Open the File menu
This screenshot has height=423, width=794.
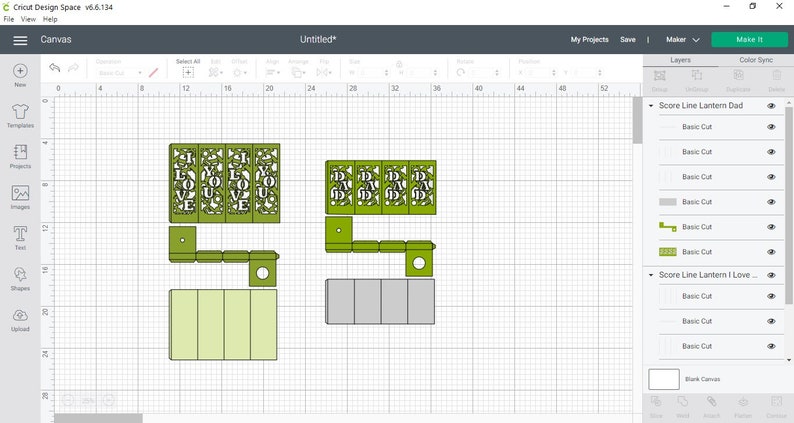9,19
